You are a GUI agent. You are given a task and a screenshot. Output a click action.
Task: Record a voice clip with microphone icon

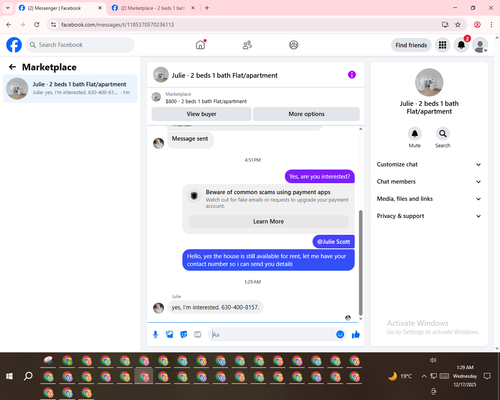point(155,334)
